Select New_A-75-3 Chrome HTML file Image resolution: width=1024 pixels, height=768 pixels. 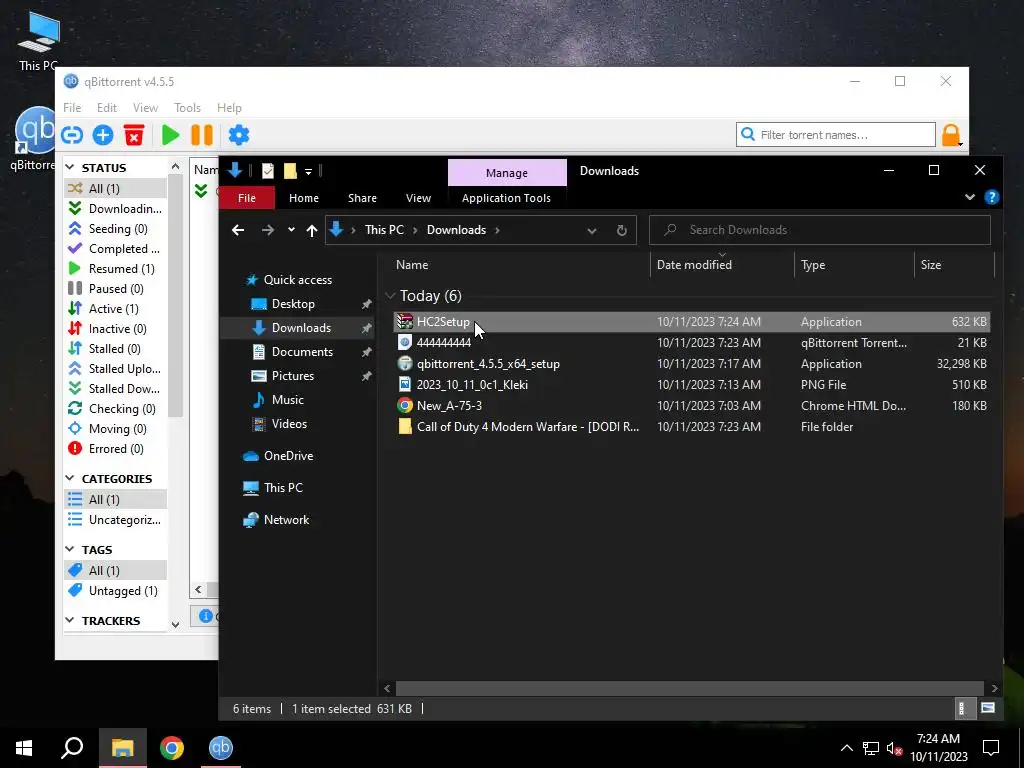[x=692, y=406]
